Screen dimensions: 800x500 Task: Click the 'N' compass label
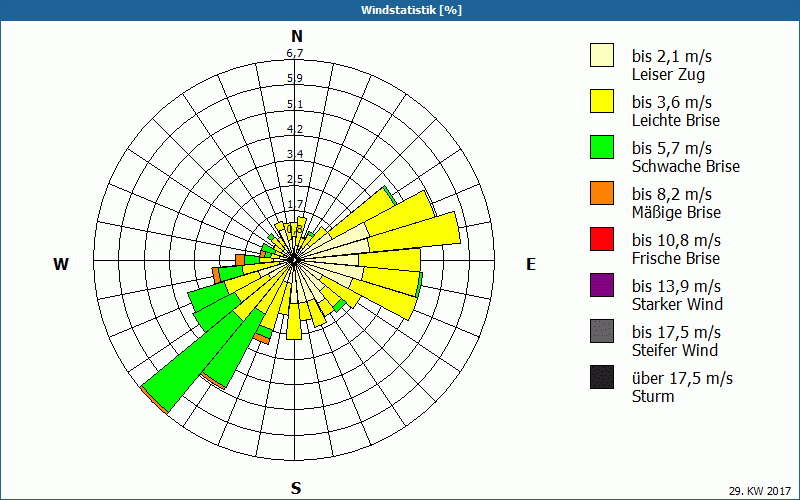(296, 36)
